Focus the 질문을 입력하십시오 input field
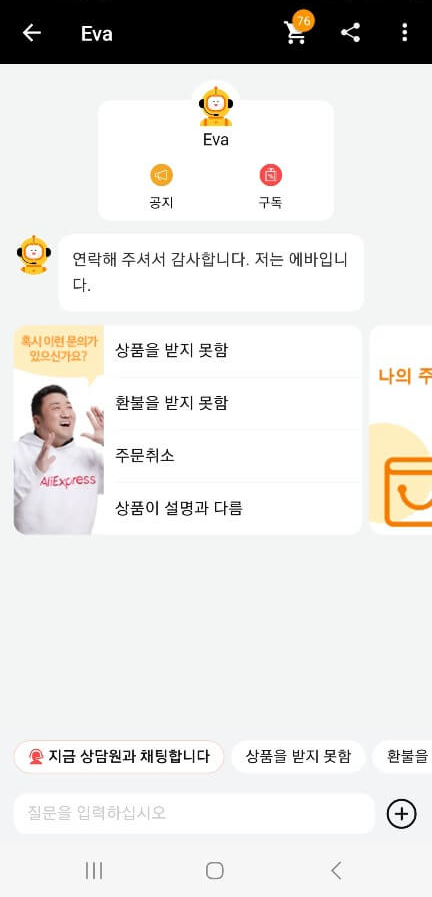 (194, 813)
